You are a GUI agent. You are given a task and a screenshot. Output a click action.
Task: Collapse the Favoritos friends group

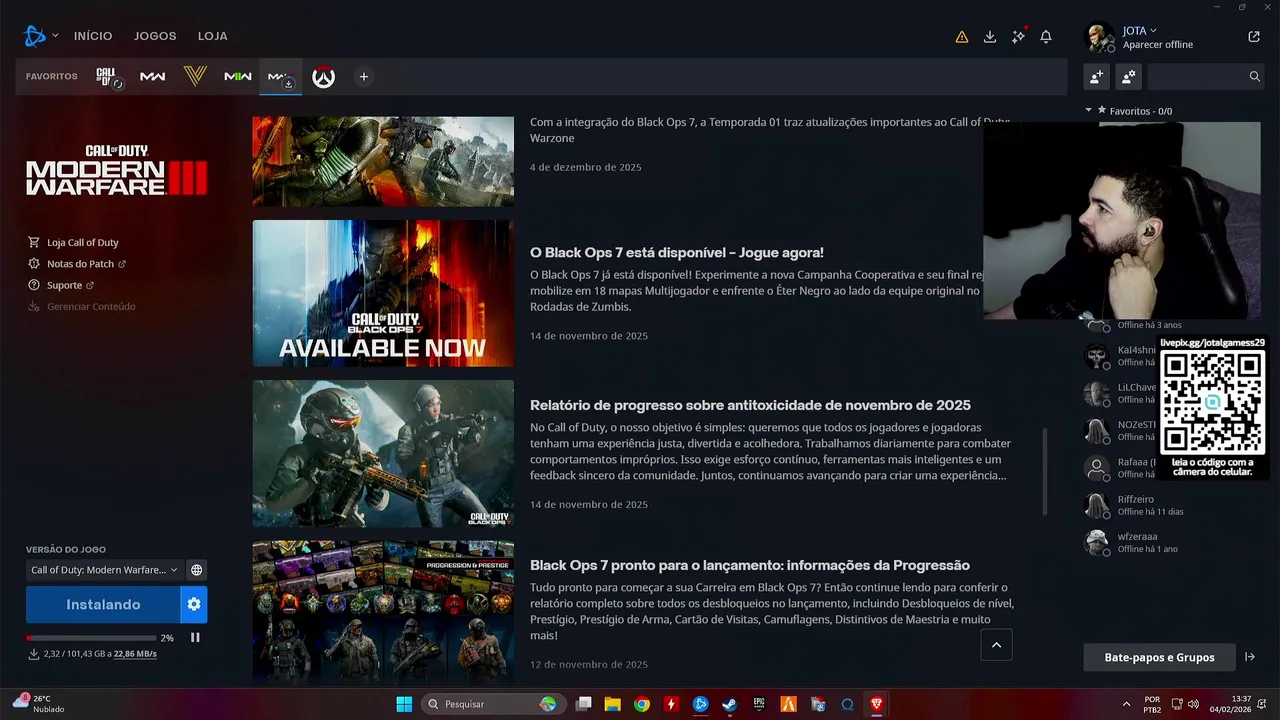[1089, 111]
